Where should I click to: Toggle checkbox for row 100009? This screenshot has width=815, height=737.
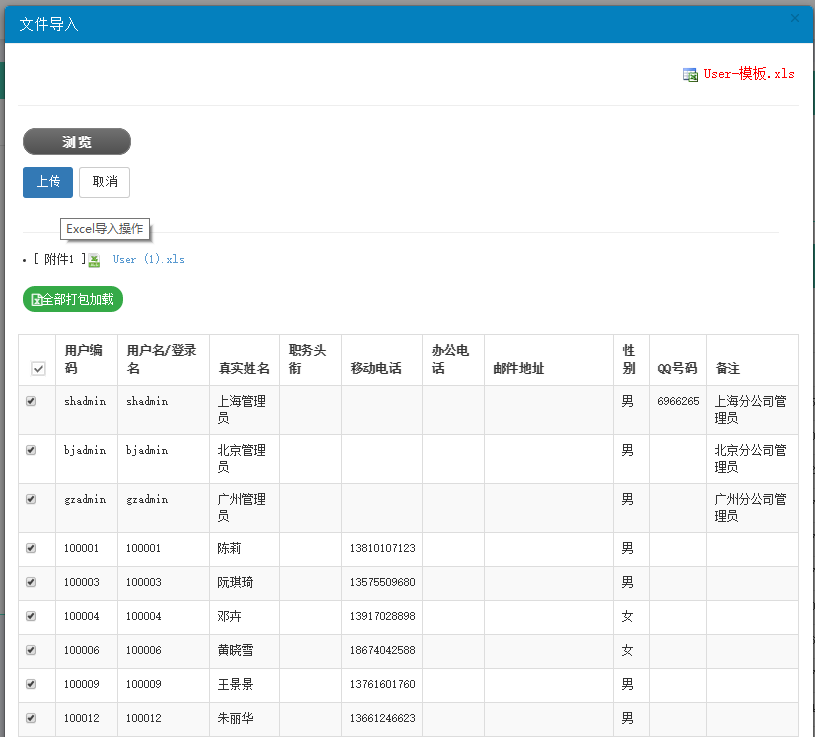(x=31, y=683)
